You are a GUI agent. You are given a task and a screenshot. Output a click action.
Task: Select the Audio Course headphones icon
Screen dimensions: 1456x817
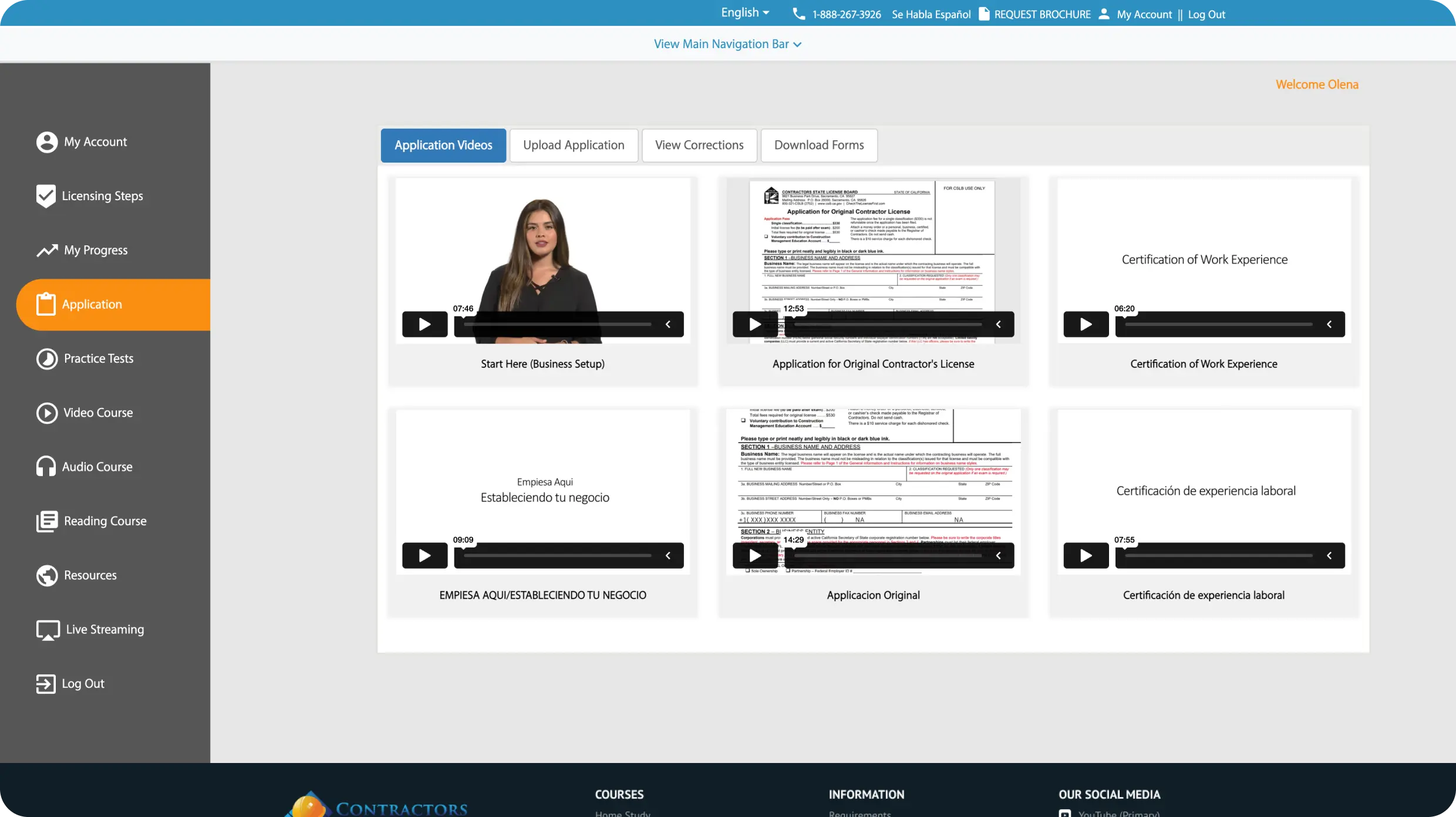coord(46,466)
